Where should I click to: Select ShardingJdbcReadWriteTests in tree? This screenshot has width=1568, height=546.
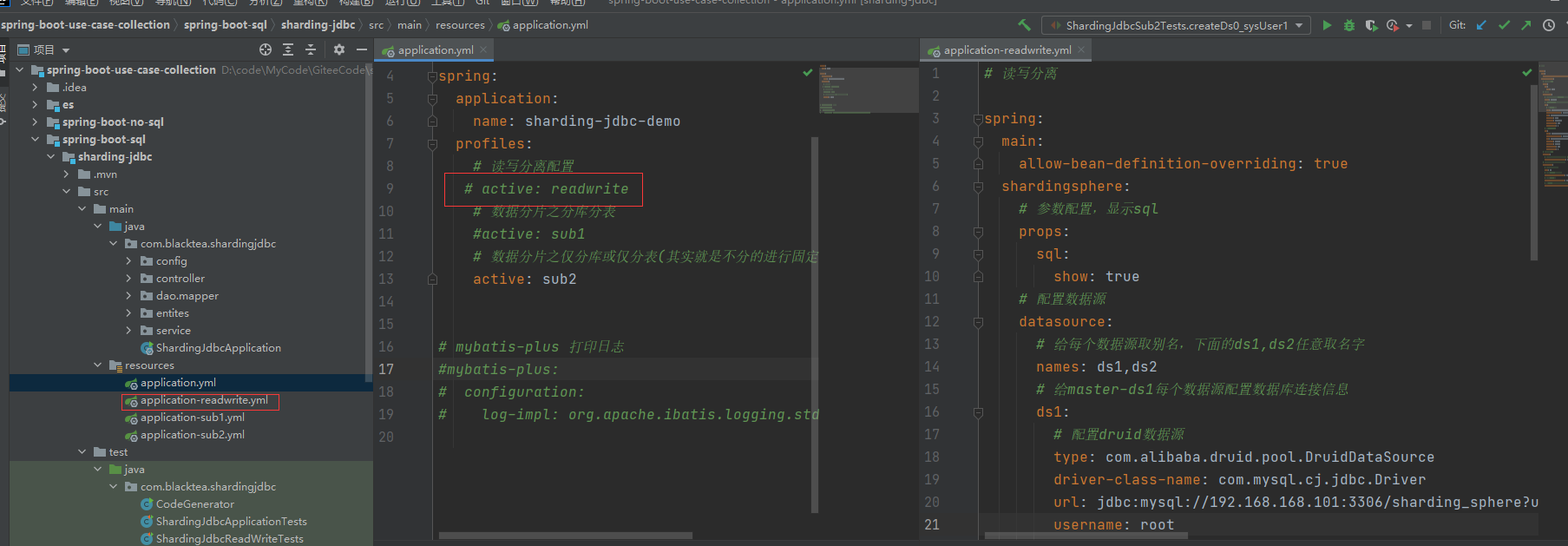230,539
